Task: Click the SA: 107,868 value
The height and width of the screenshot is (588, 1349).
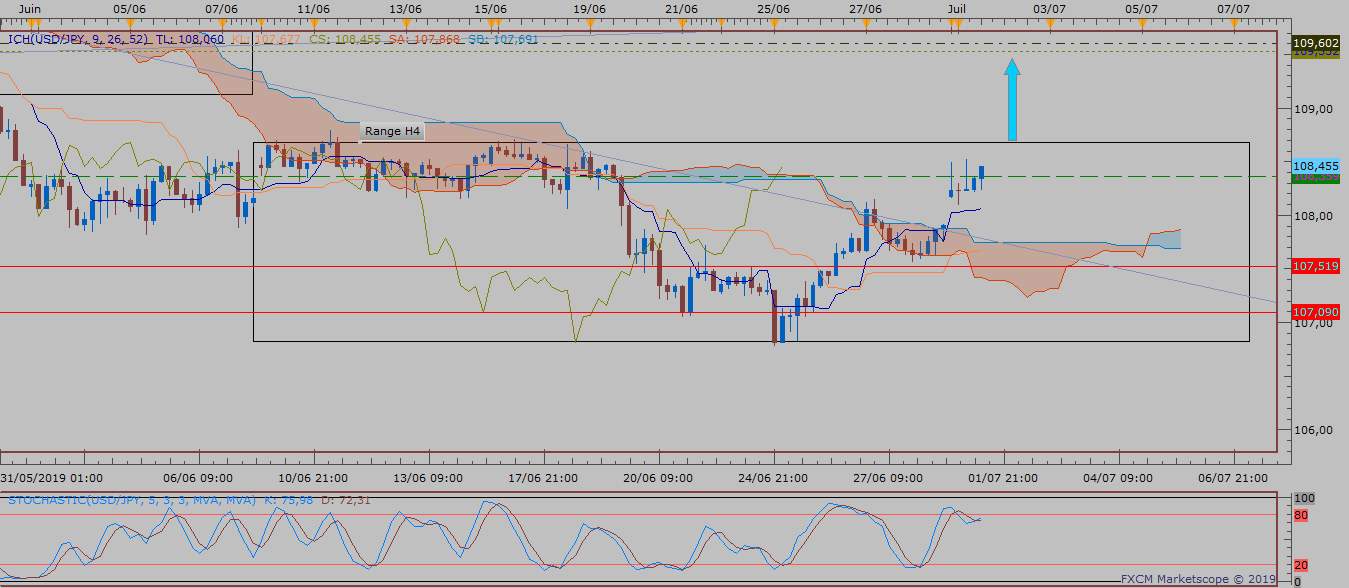Action: pyautogui.click(x=423, y=40)
